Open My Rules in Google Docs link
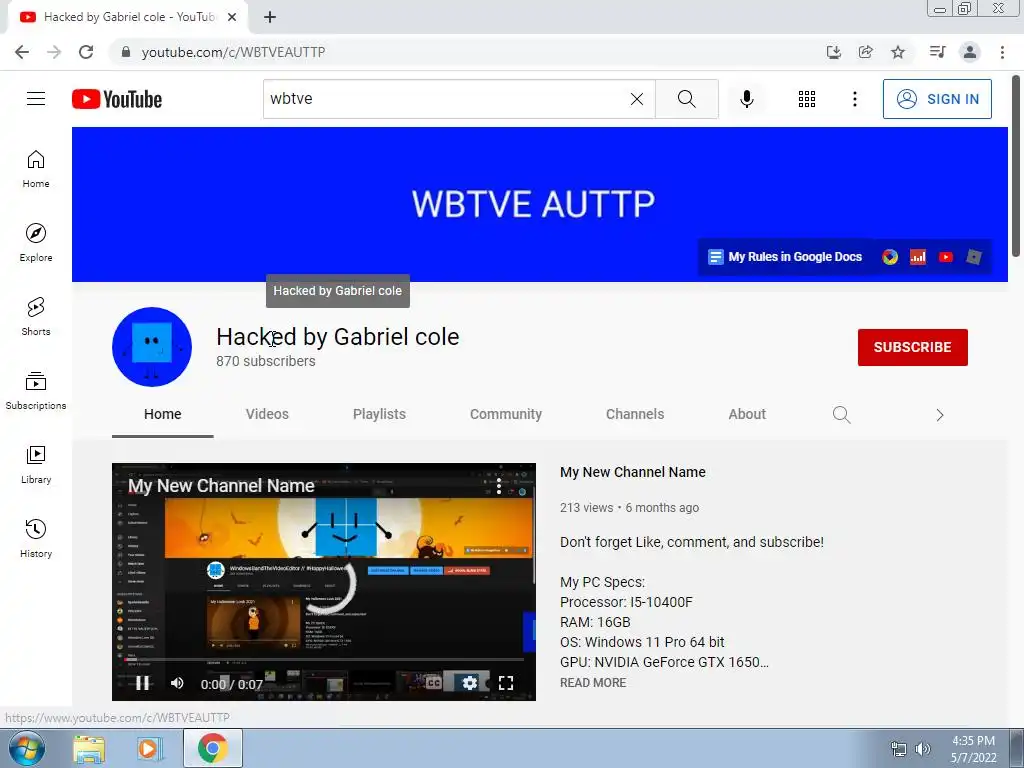This screenshot has height=768, width=1024. coord(786,257)
